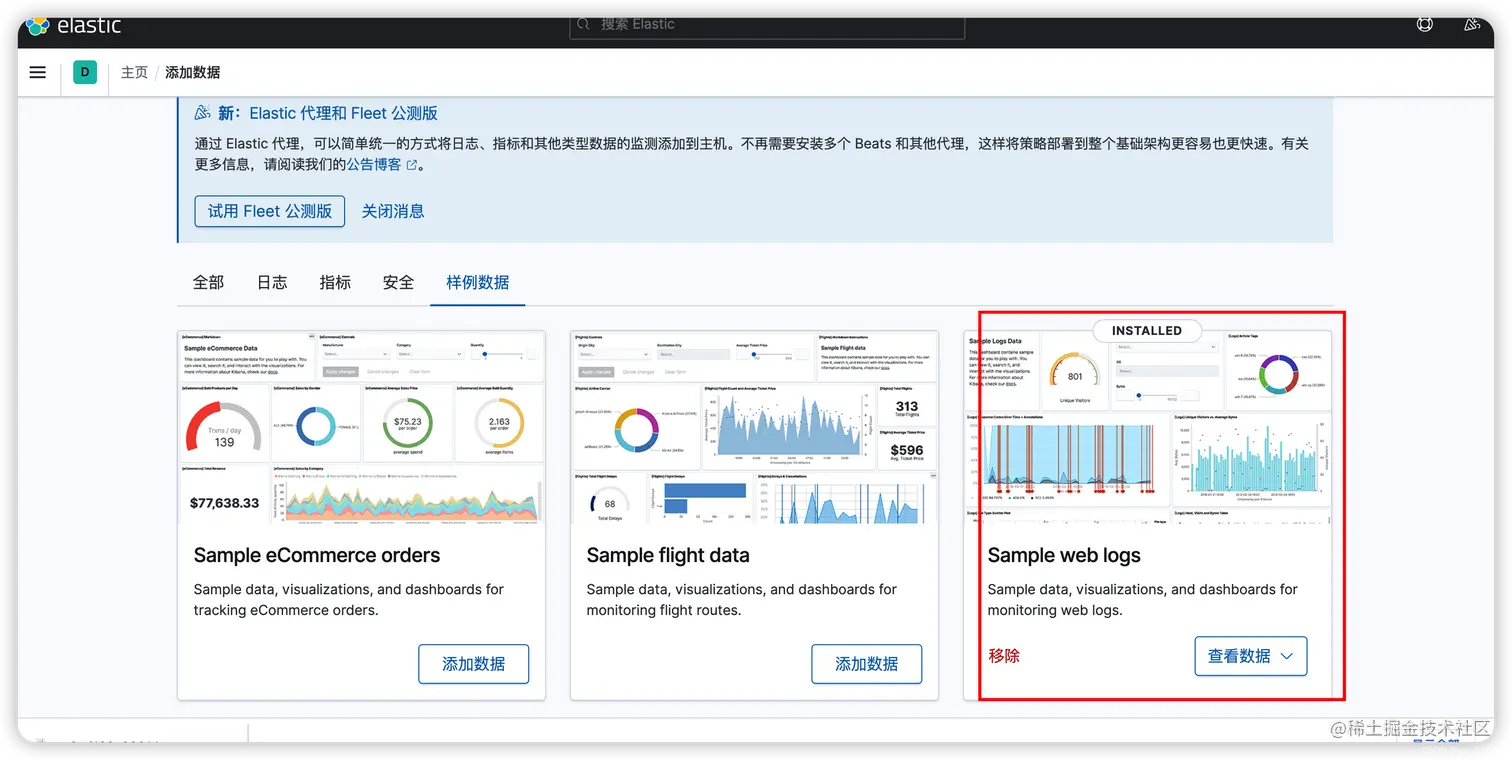This screenshot has height=760, width=1512.
Task: Click the 新：Elastic 代理和 Fleet 公测版 heading
Action: tap(328, 113)
